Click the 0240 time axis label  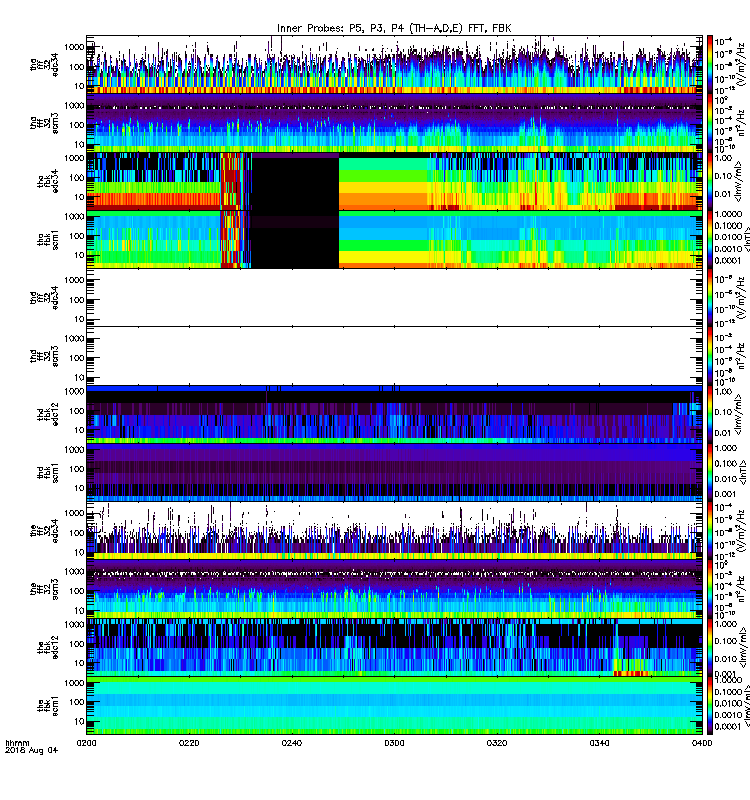coord(291,743)
